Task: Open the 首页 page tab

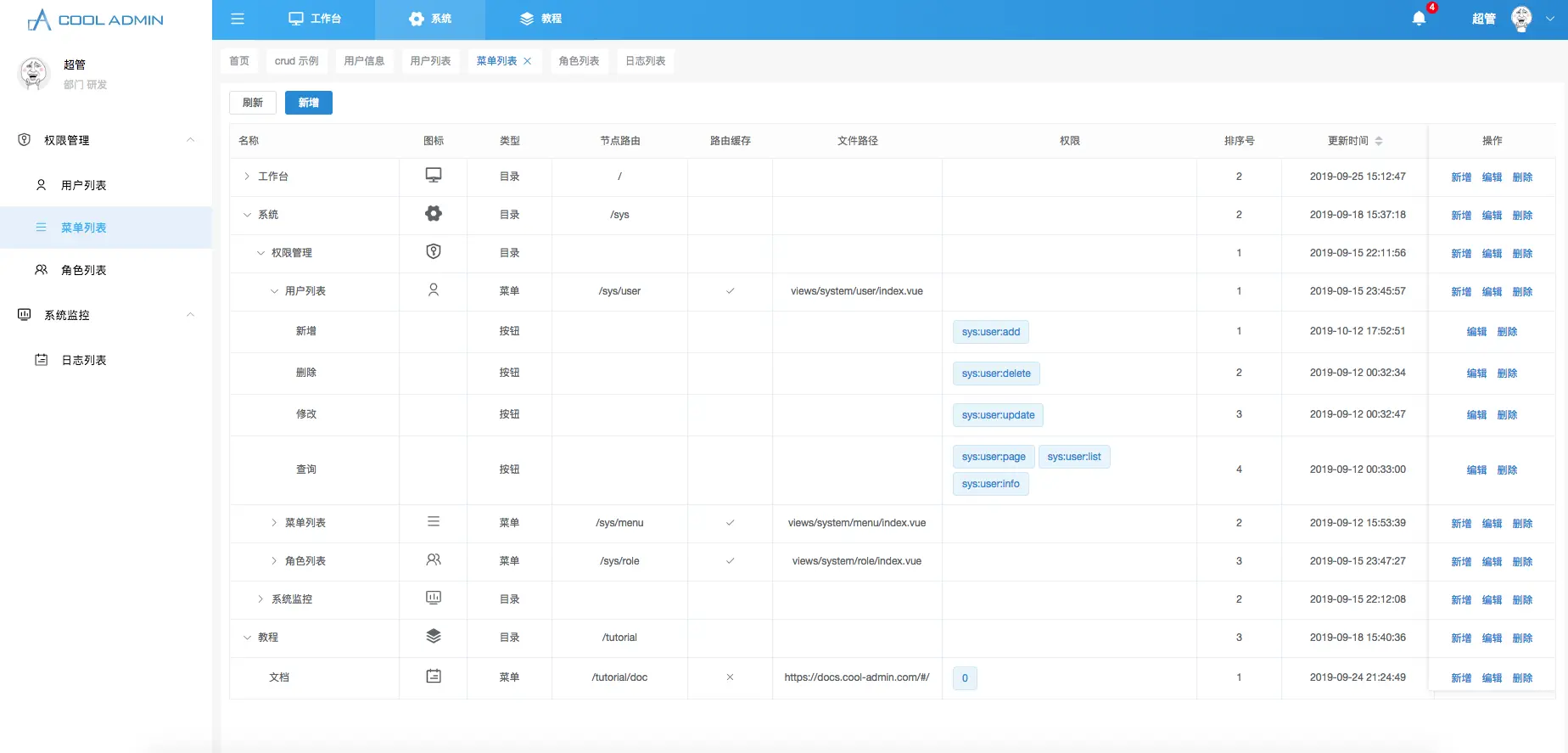Action: [239, 61]
